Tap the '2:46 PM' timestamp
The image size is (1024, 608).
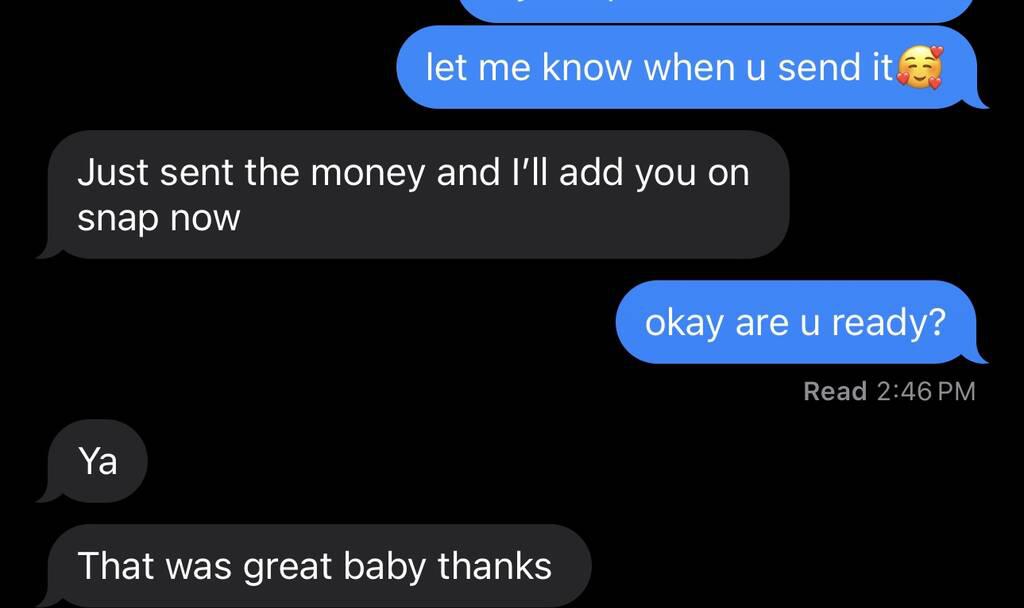(x=926, y=391)
